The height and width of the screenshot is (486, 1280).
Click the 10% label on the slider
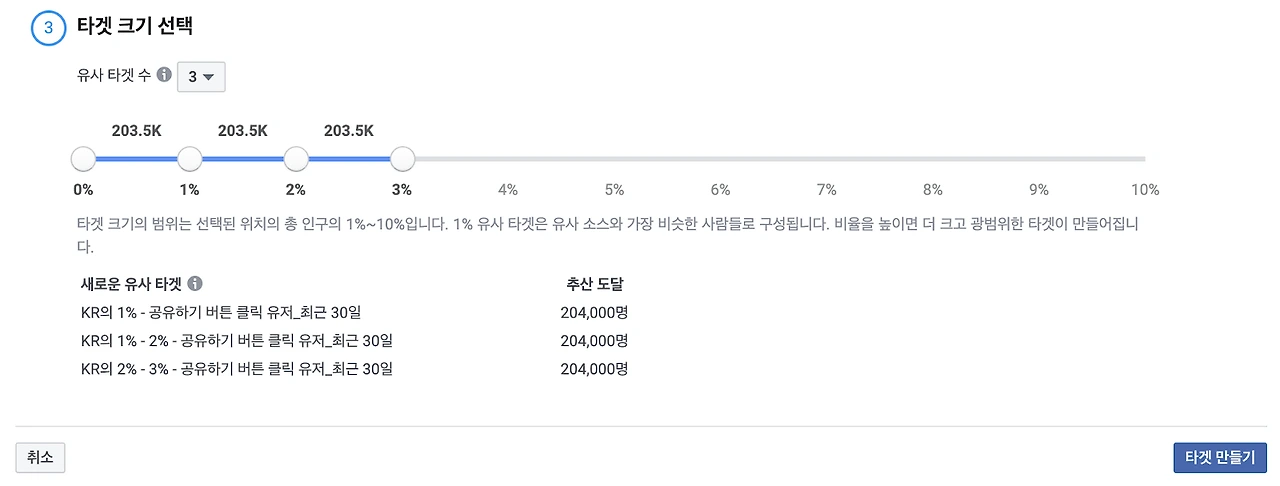pos(1144,190)
